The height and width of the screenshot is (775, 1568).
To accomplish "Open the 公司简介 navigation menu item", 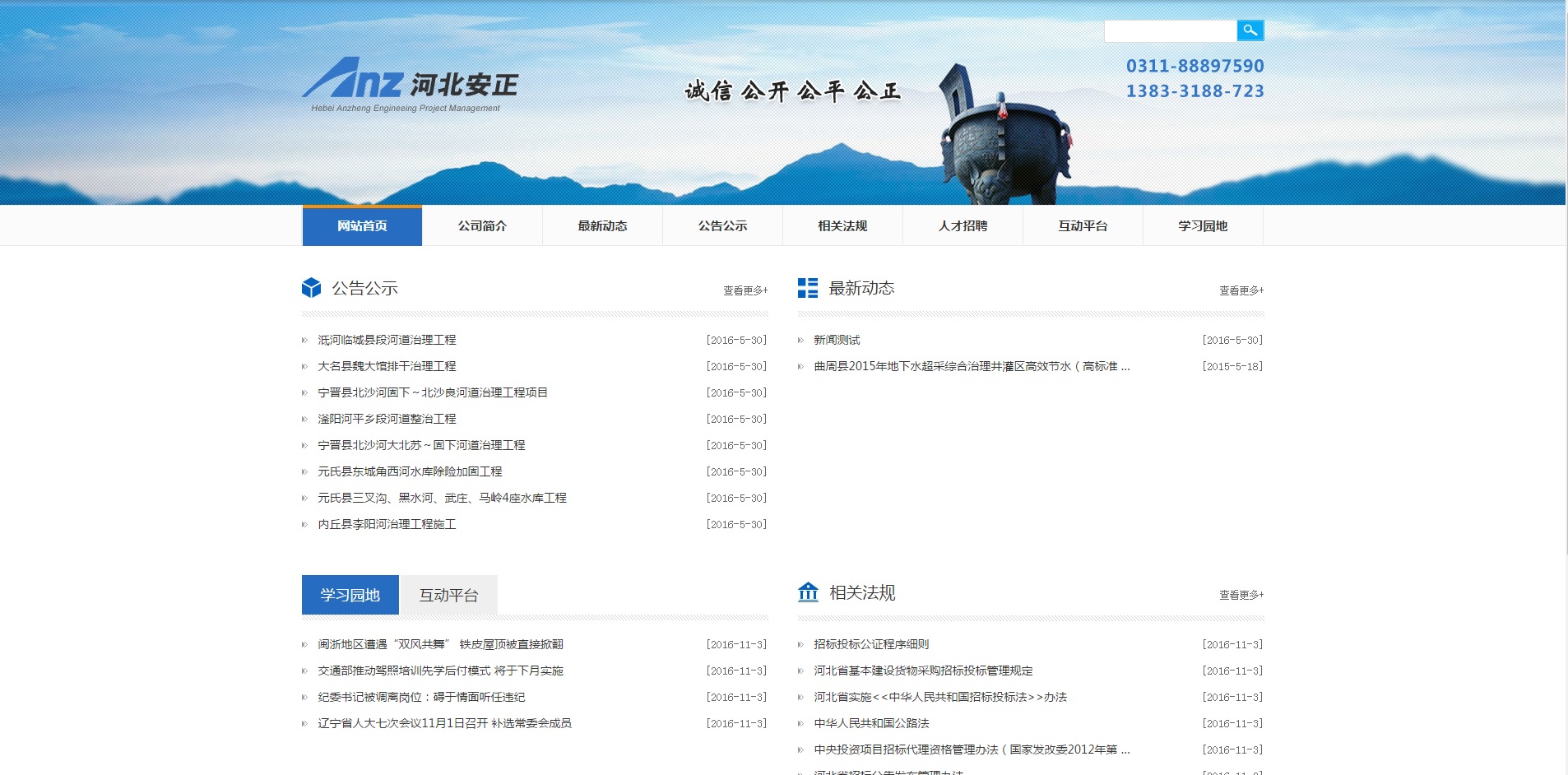I will point(481,225).
